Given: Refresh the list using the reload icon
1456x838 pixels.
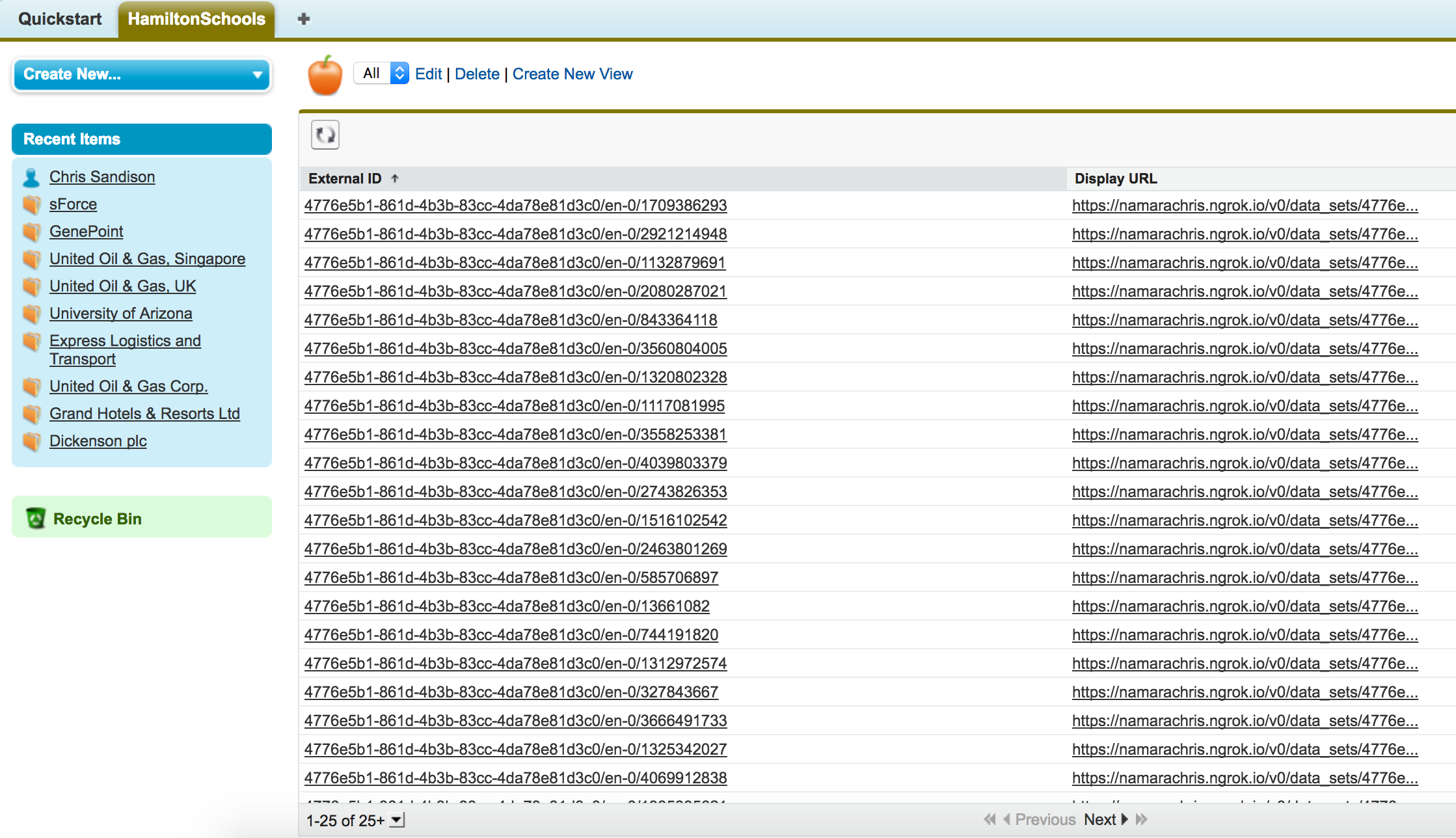Looking at the screenshot, I should coord(325,135).
